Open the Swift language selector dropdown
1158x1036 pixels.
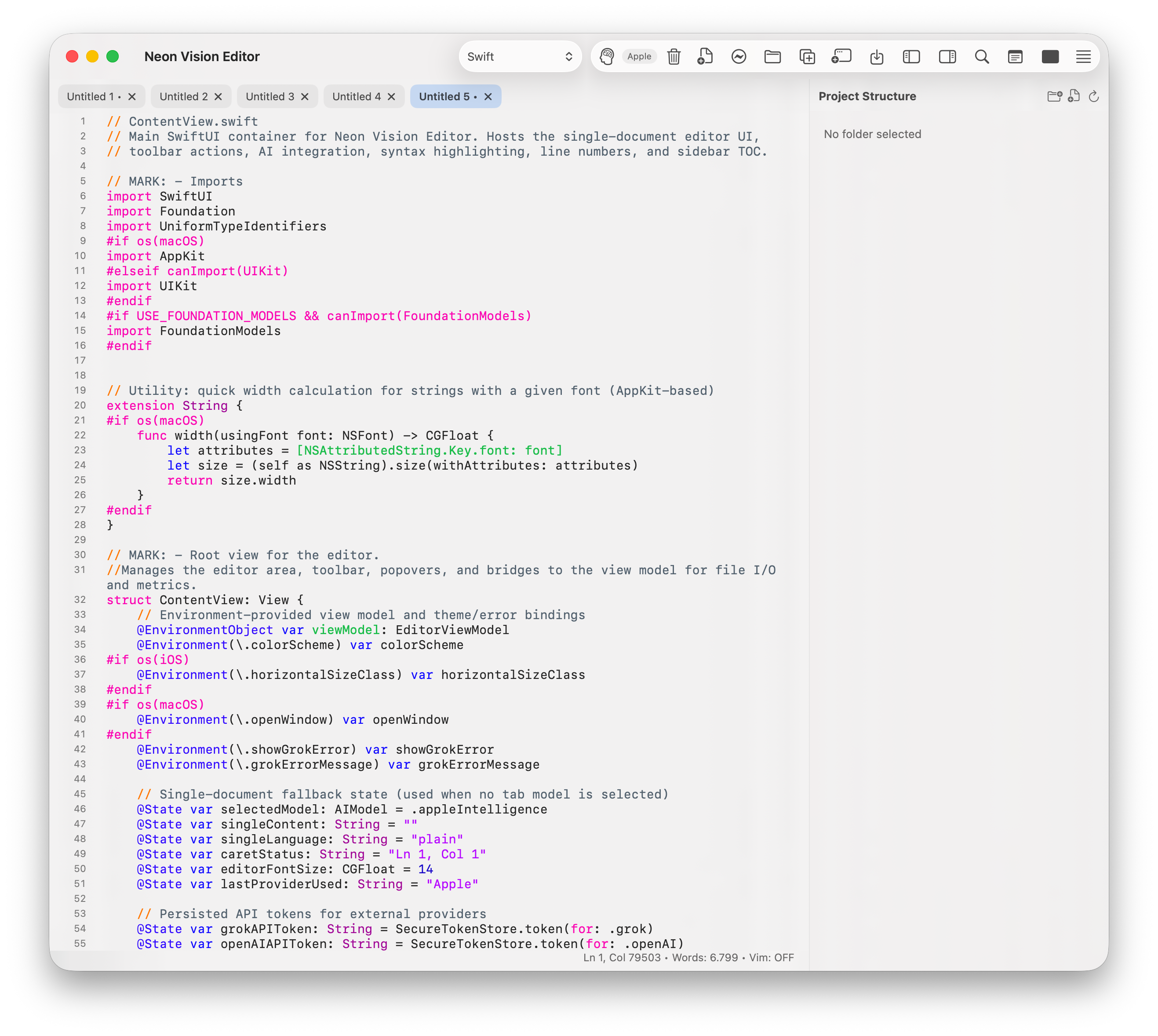click(x=520, y=56)
